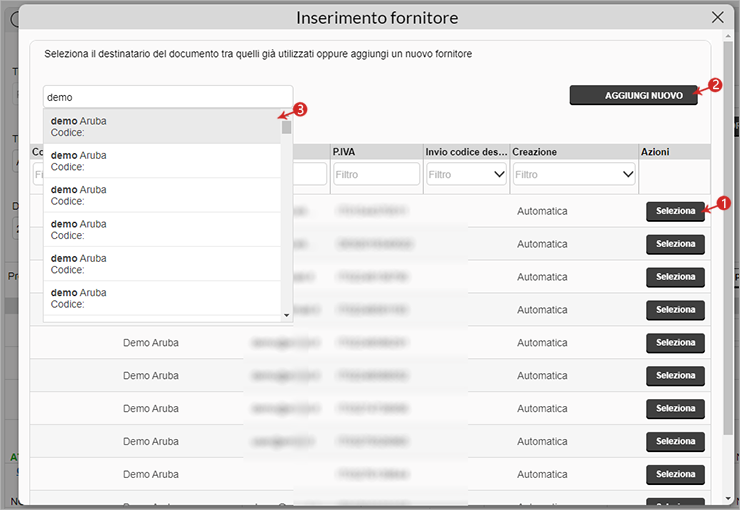Sort by the Creazione column header
This screenshot has height=510, width=740.
pos(574,152)
